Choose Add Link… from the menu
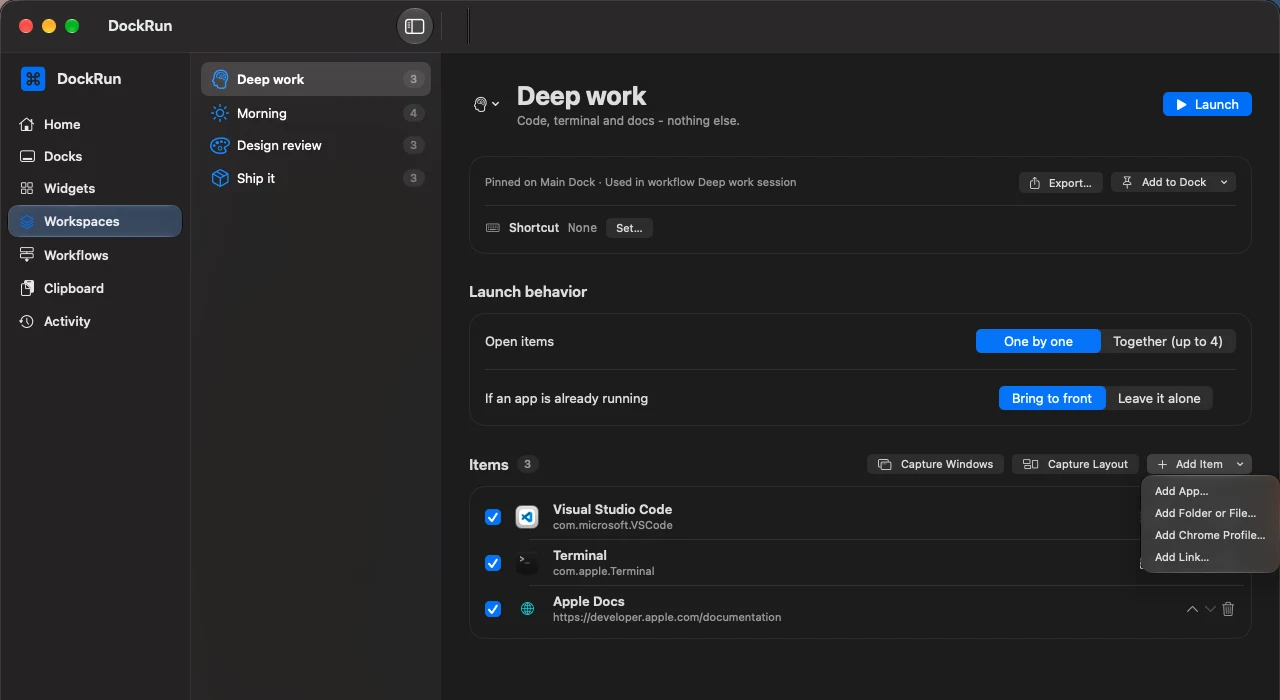1280x700 pixels. [x=1209, y=557]
